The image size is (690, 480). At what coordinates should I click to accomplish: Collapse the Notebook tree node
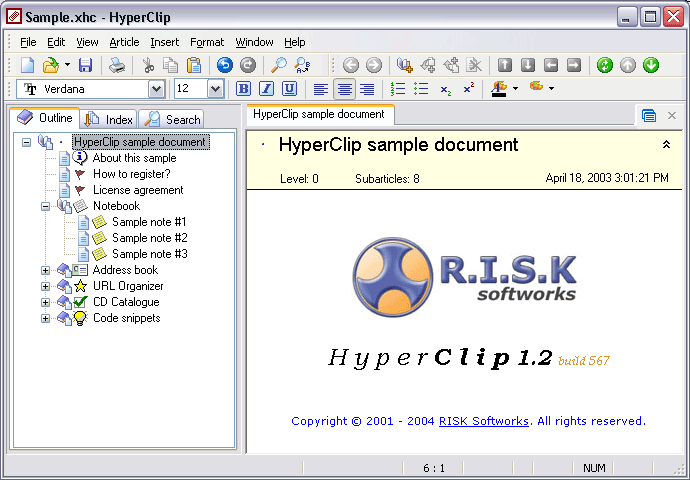(x=45, y=206)
